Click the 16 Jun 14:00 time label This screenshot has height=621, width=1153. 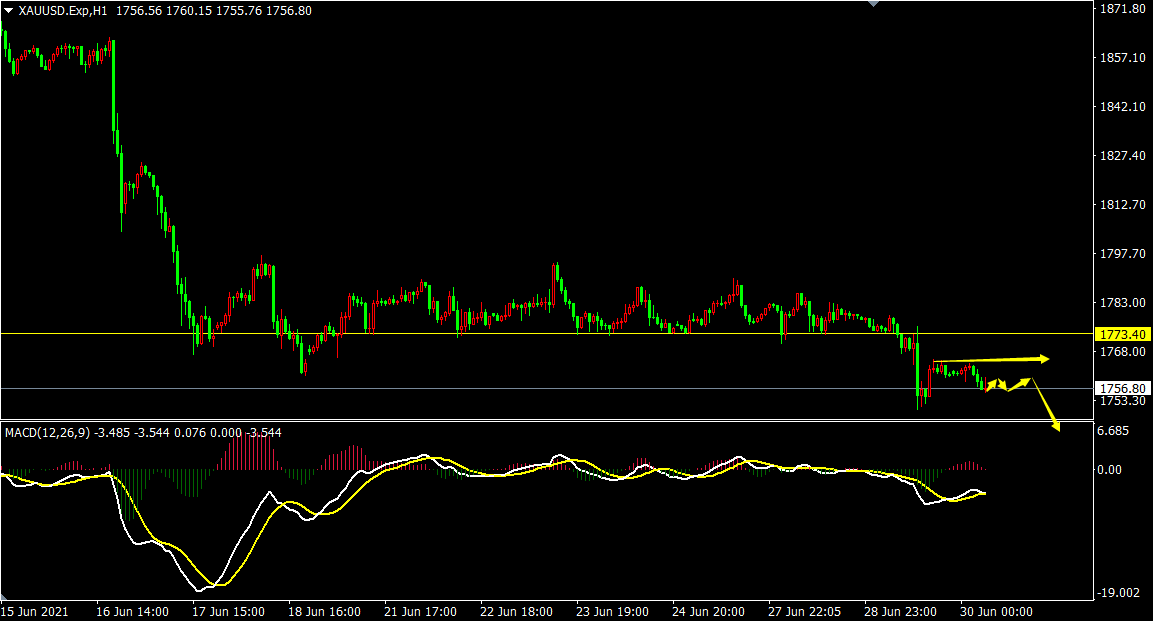(132, 611)
